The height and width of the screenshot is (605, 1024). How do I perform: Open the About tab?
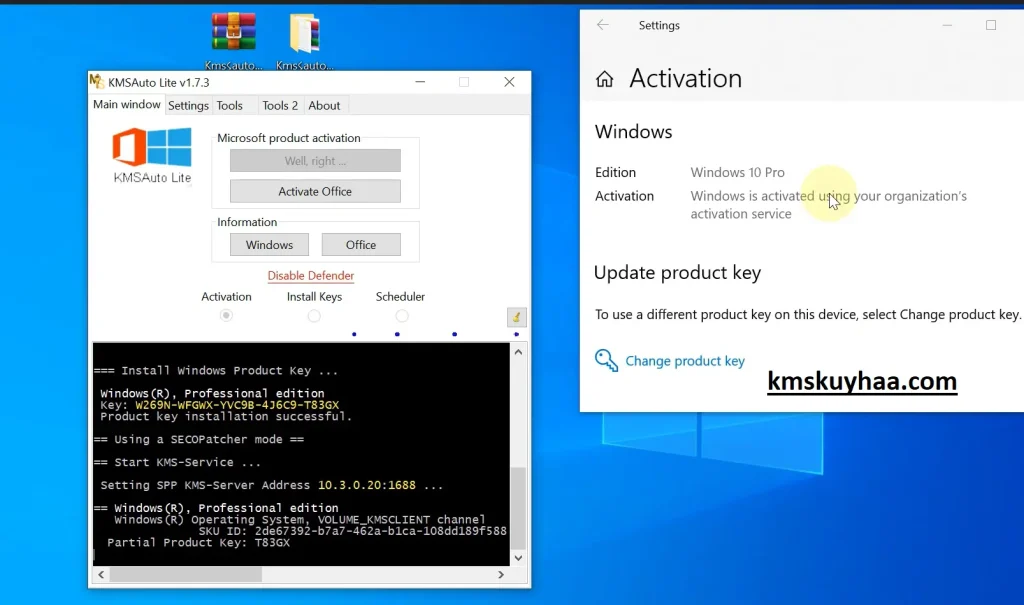(x=324, y=105)
